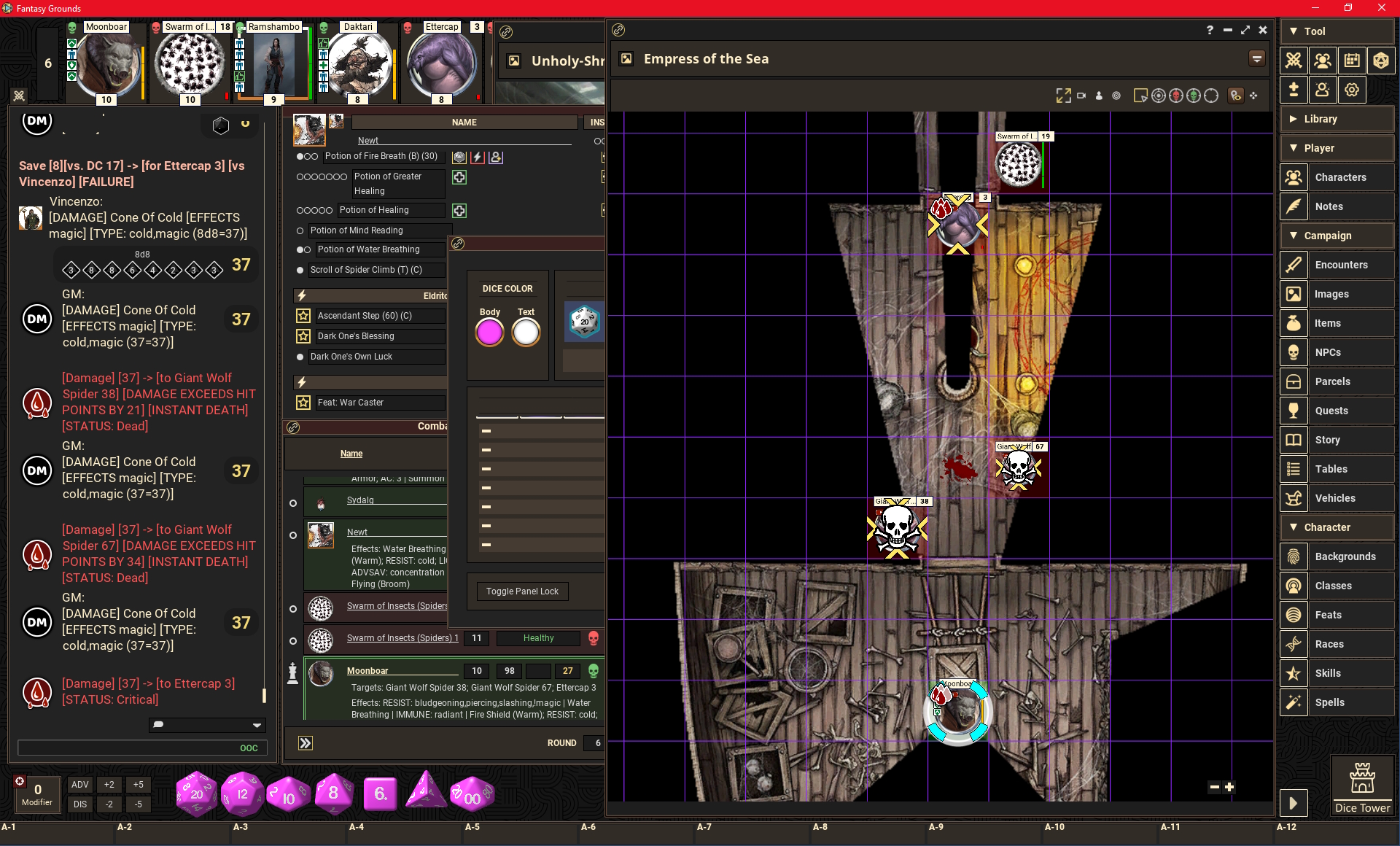Open the Effects plus-minus tool icon
Viewport: 1400px width, 846px height.
coord(1294,90)
